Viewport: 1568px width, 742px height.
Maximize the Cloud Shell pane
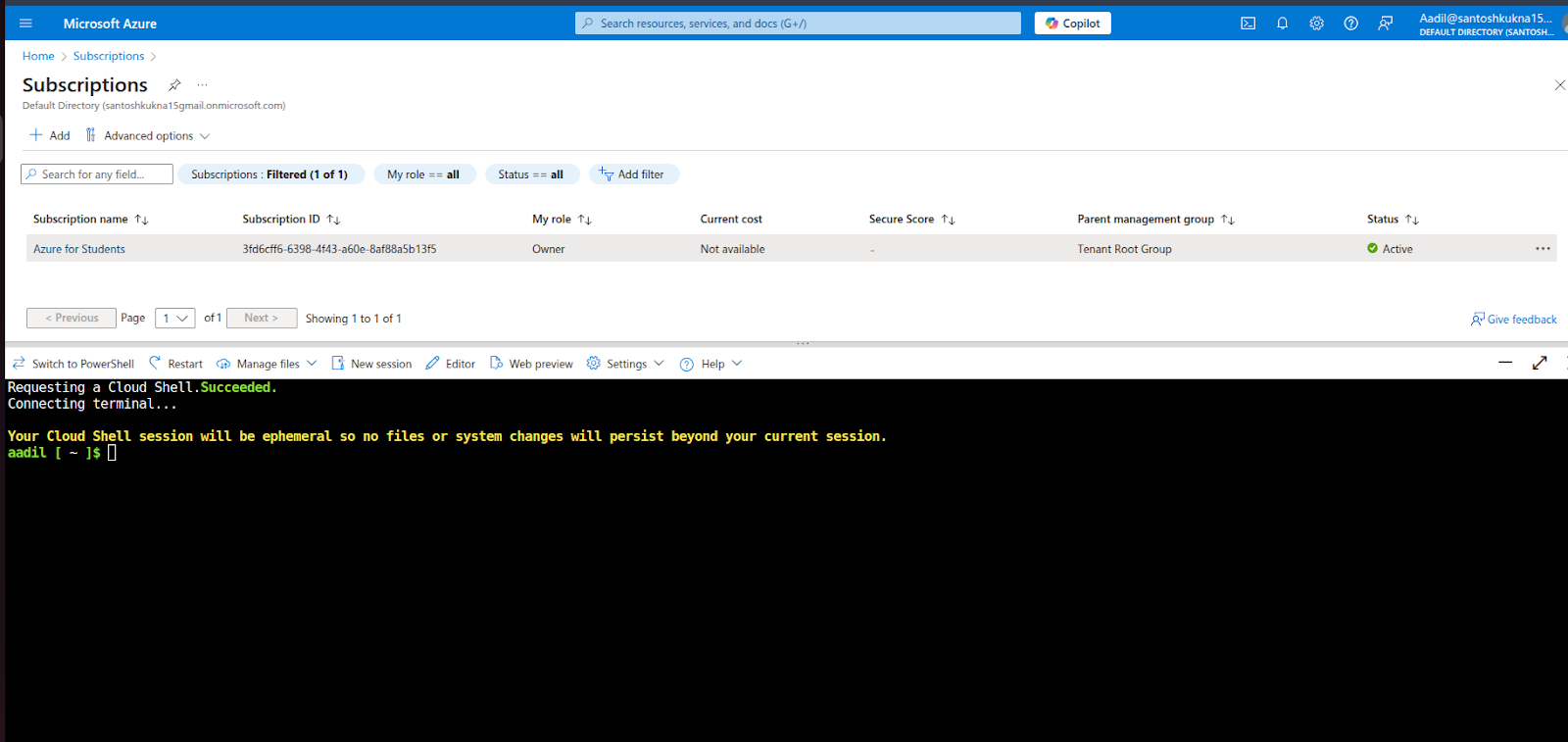(1540, 363)
